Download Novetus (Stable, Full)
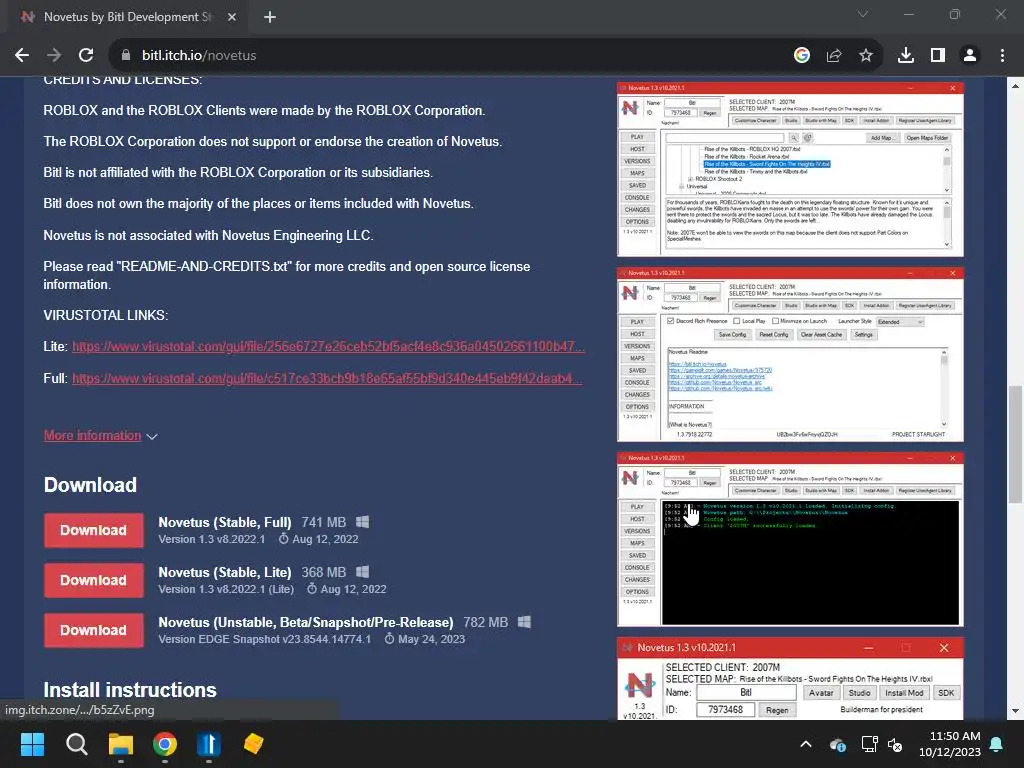The width and height of the screenshot is (1024, 768). (x=93, y=530)
